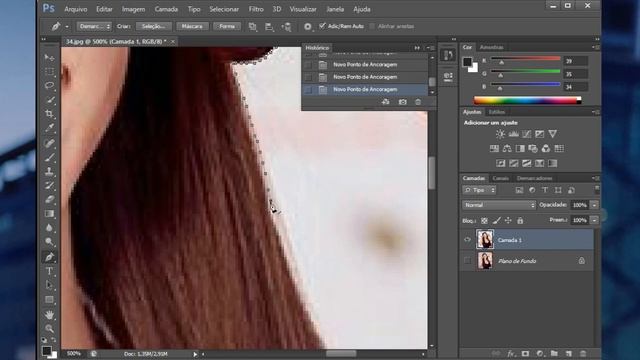Screen dimensions: 640x360
Task: Select the Horizontal Type tool
Action: click(x=49, y=271)
